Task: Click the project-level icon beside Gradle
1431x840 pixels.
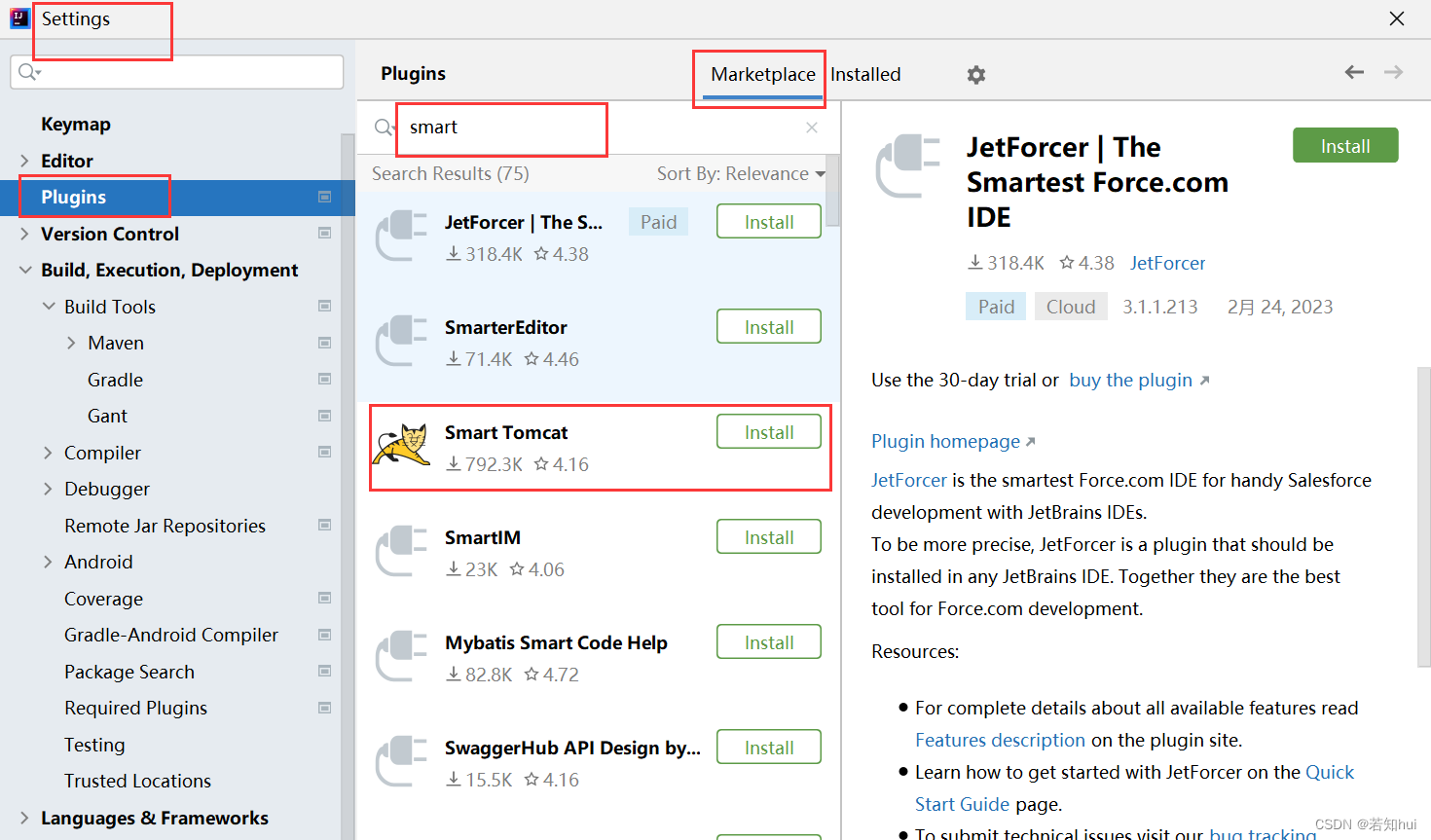Action: coord(325,380)
